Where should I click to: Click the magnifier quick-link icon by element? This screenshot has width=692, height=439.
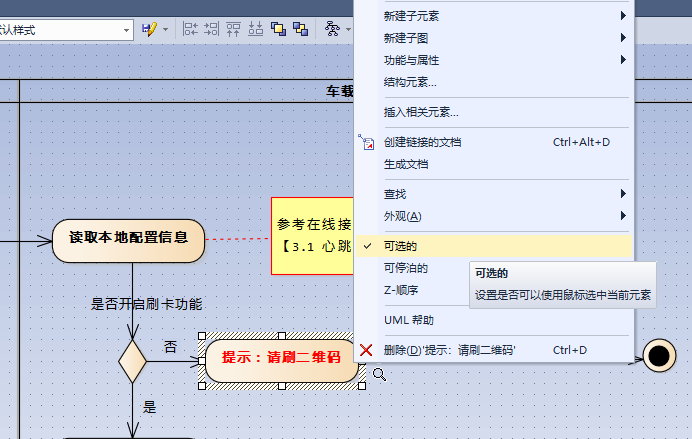click(379, 375)
